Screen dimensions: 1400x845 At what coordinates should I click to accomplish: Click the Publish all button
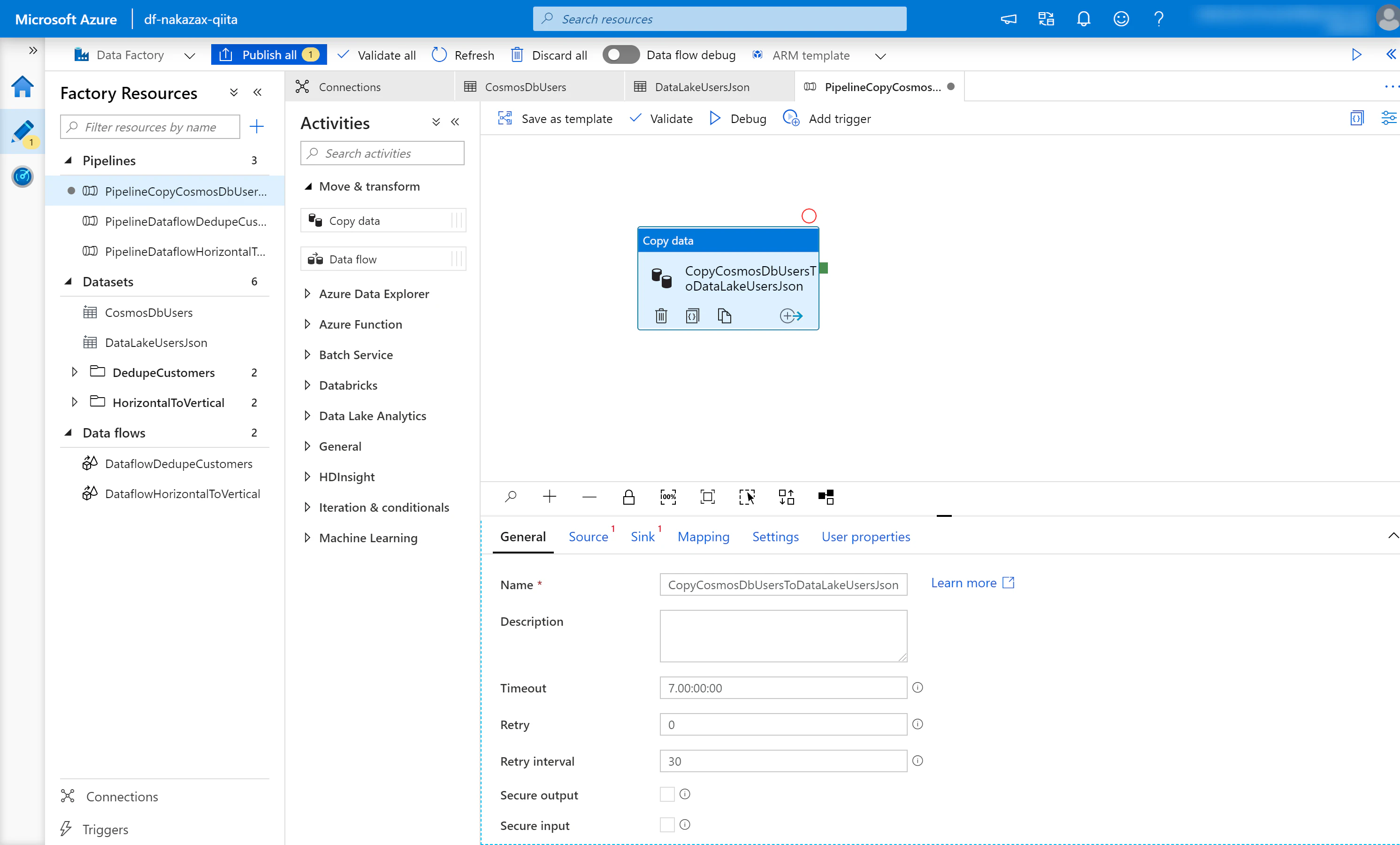coord(269,55)
